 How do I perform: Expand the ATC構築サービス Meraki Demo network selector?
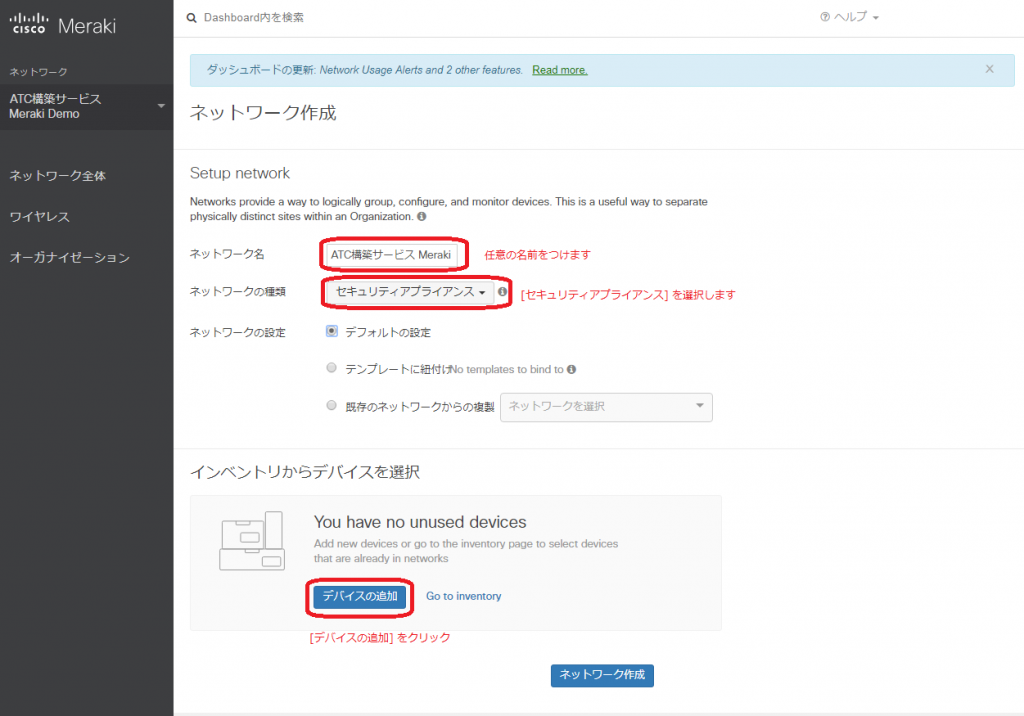(87, 106)
